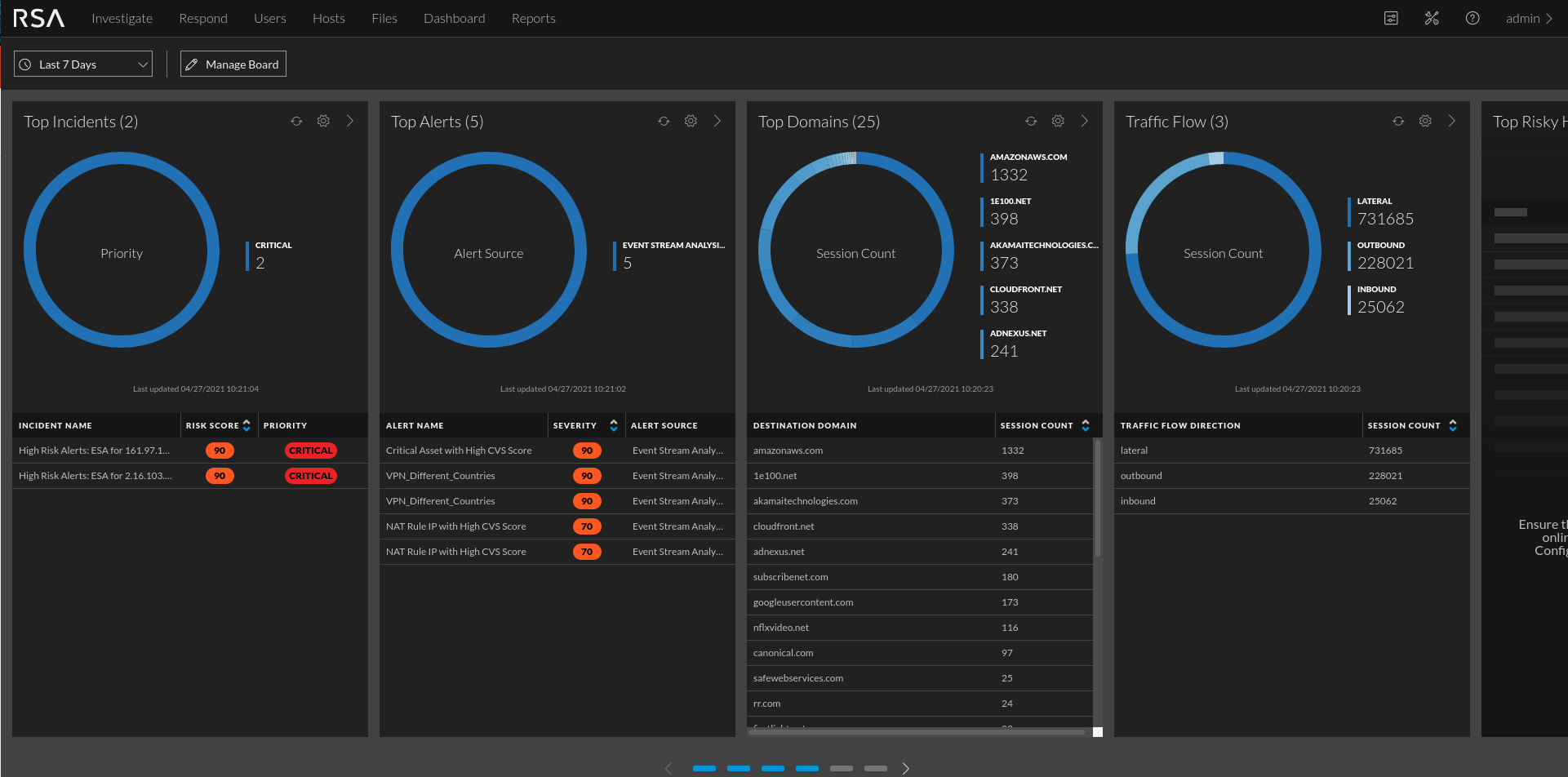Open the Investigate menu
Screen dimensions: 1568x777
pos(122,19)
